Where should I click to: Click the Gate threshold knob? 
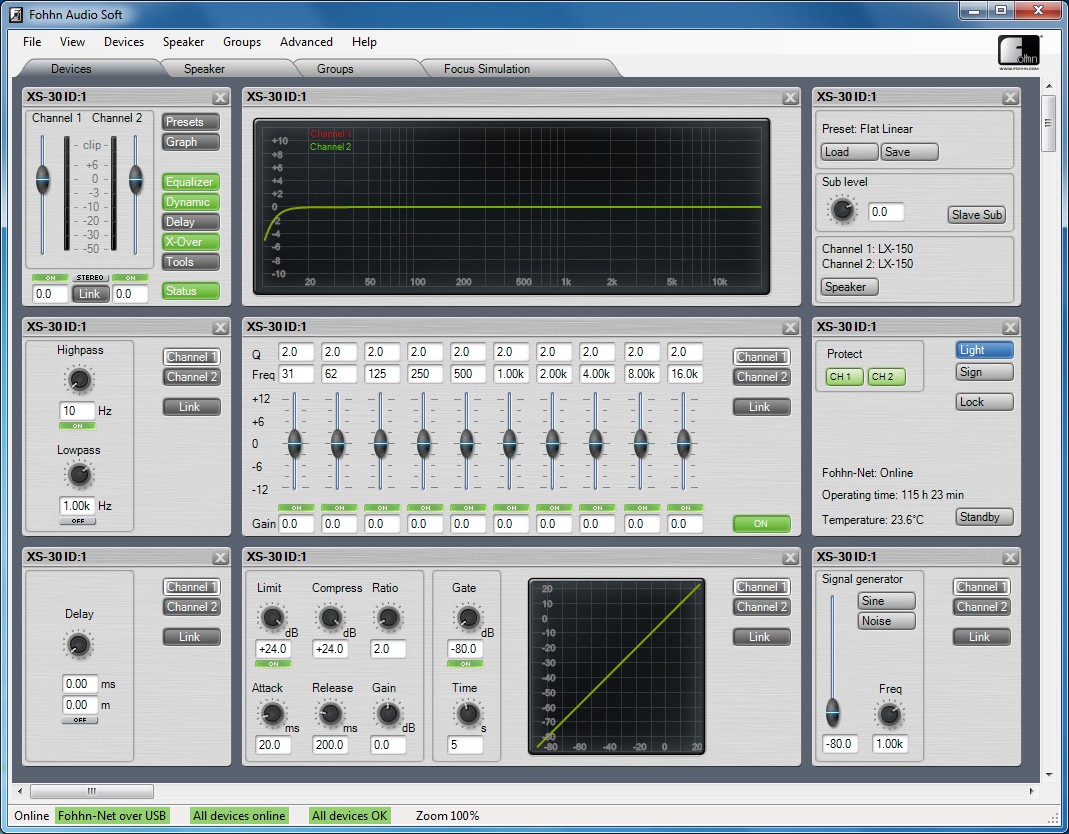click(468, 618)
